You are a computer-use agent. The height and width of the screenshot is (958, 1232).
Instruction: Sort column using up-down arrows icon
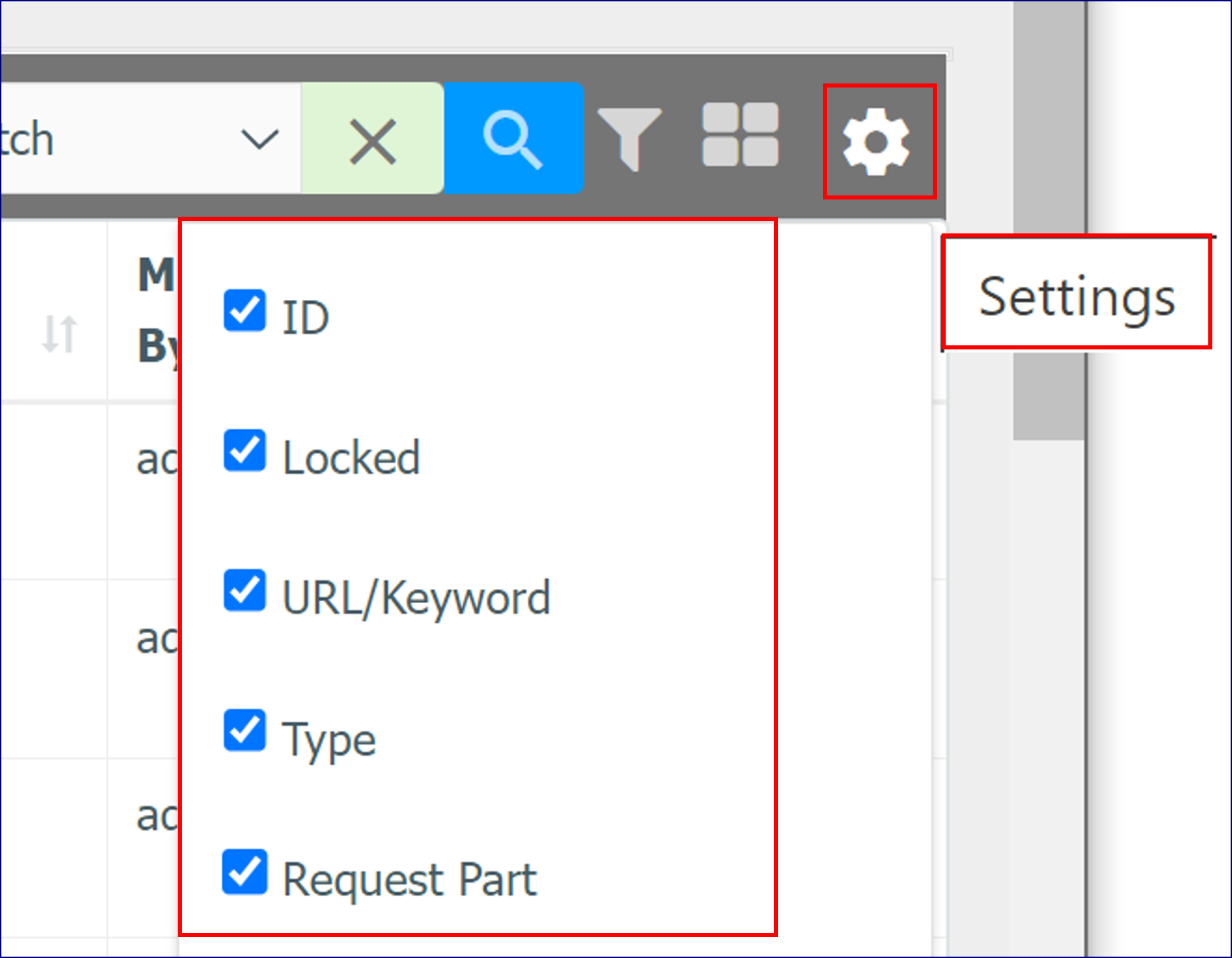(x=59, y=334)
